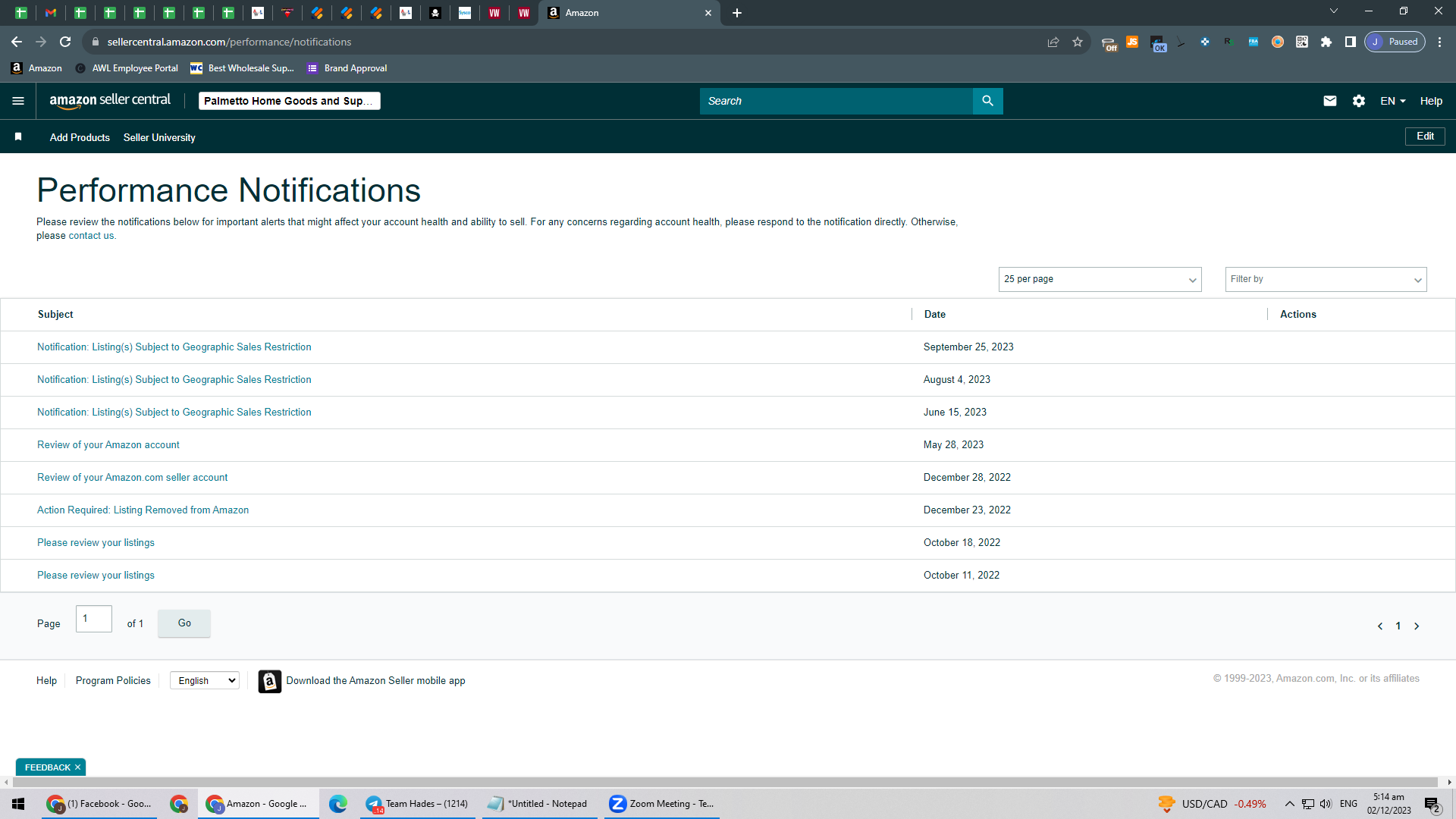Viewport: 1456px width, 819px height.
Task: Open the August 4, 2023 notification
Action: point(174,380)
